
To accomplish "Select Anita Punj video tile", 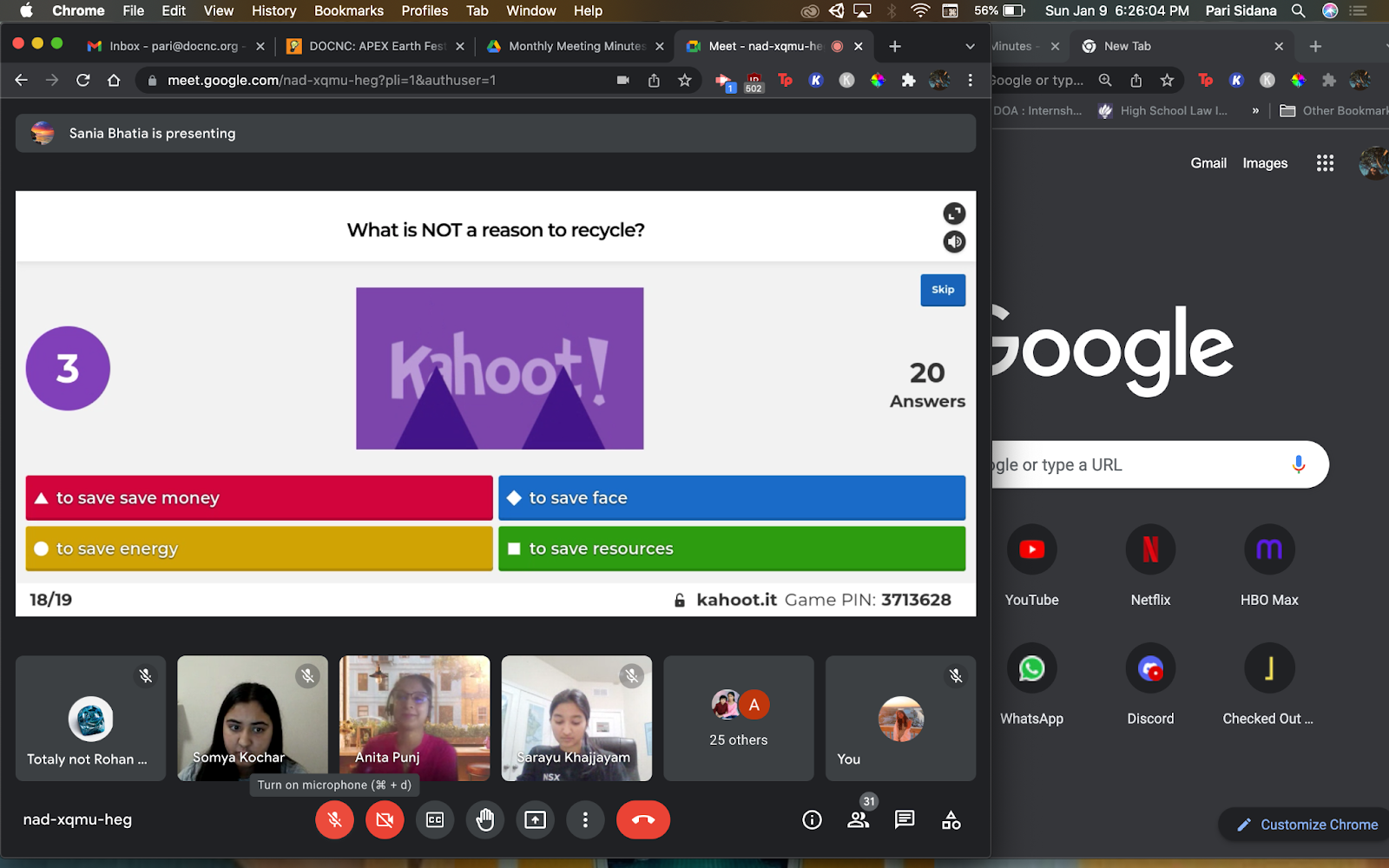I will click(x=415, y=719).
